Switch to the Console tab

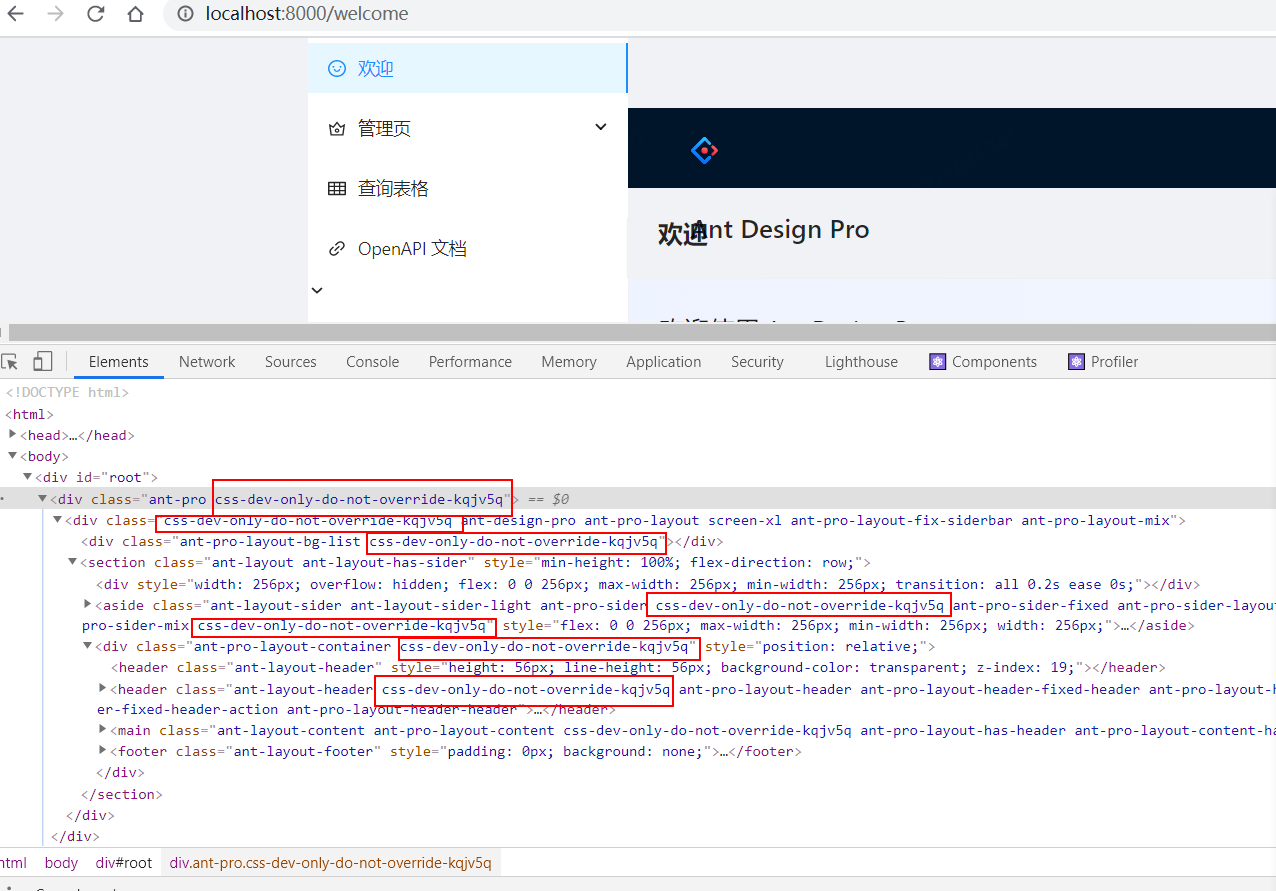tap(373, 361)
